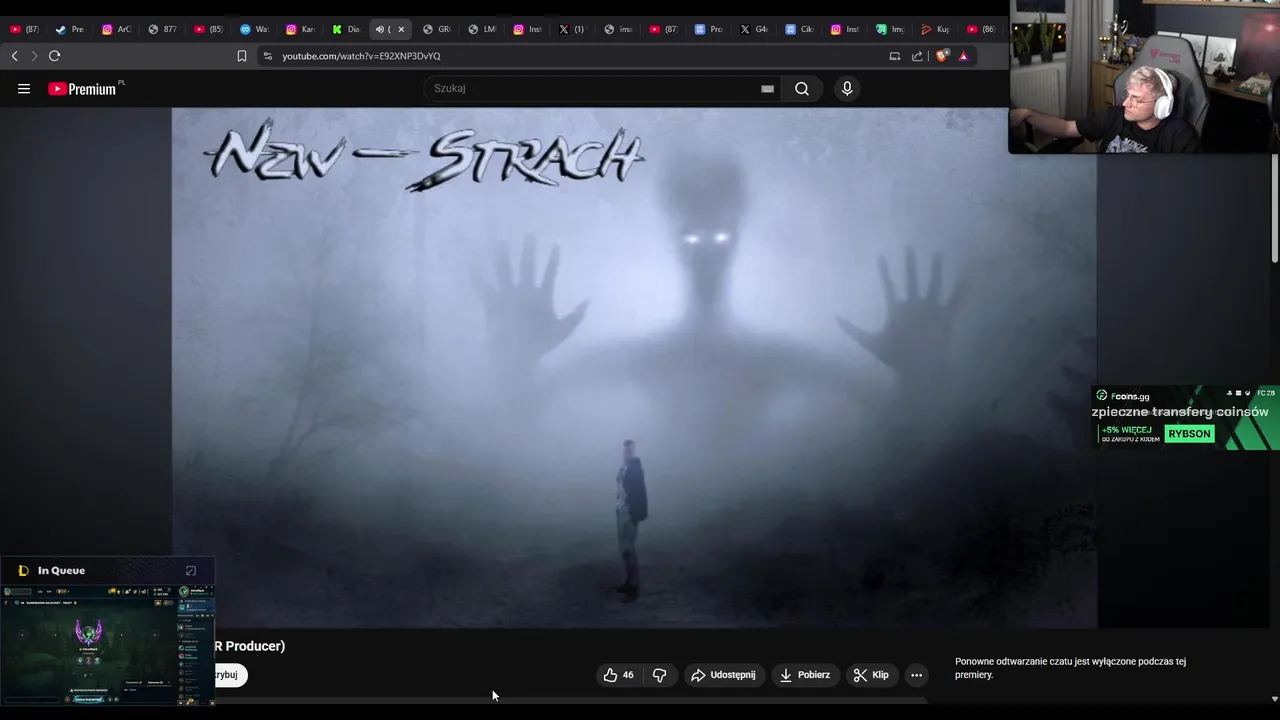Open the Brave Shields lion icon
Image resolution: width=1280 pixels, height=720 pixels.
[x=941, y=56]
